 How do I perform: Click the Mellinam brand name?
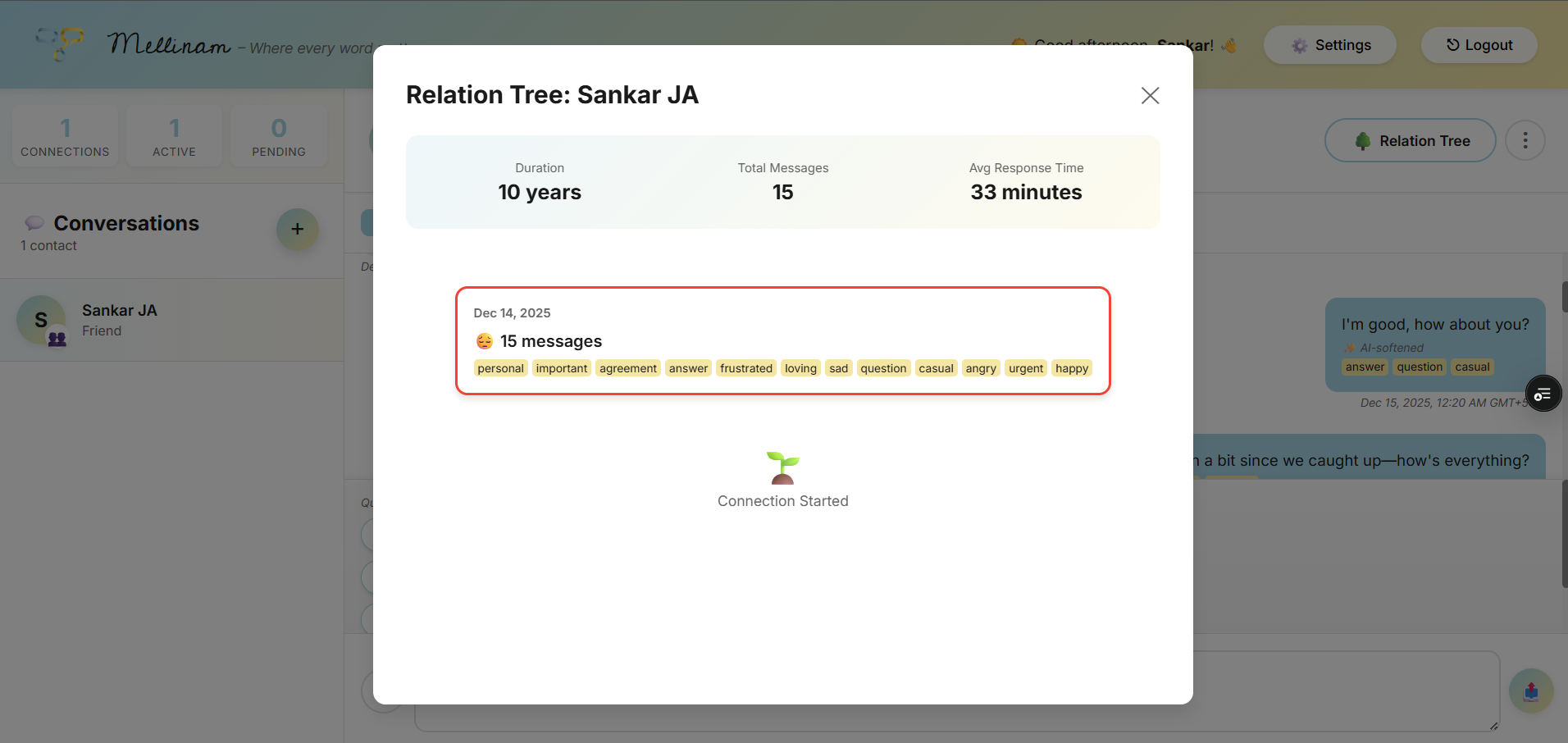[169, 43]
